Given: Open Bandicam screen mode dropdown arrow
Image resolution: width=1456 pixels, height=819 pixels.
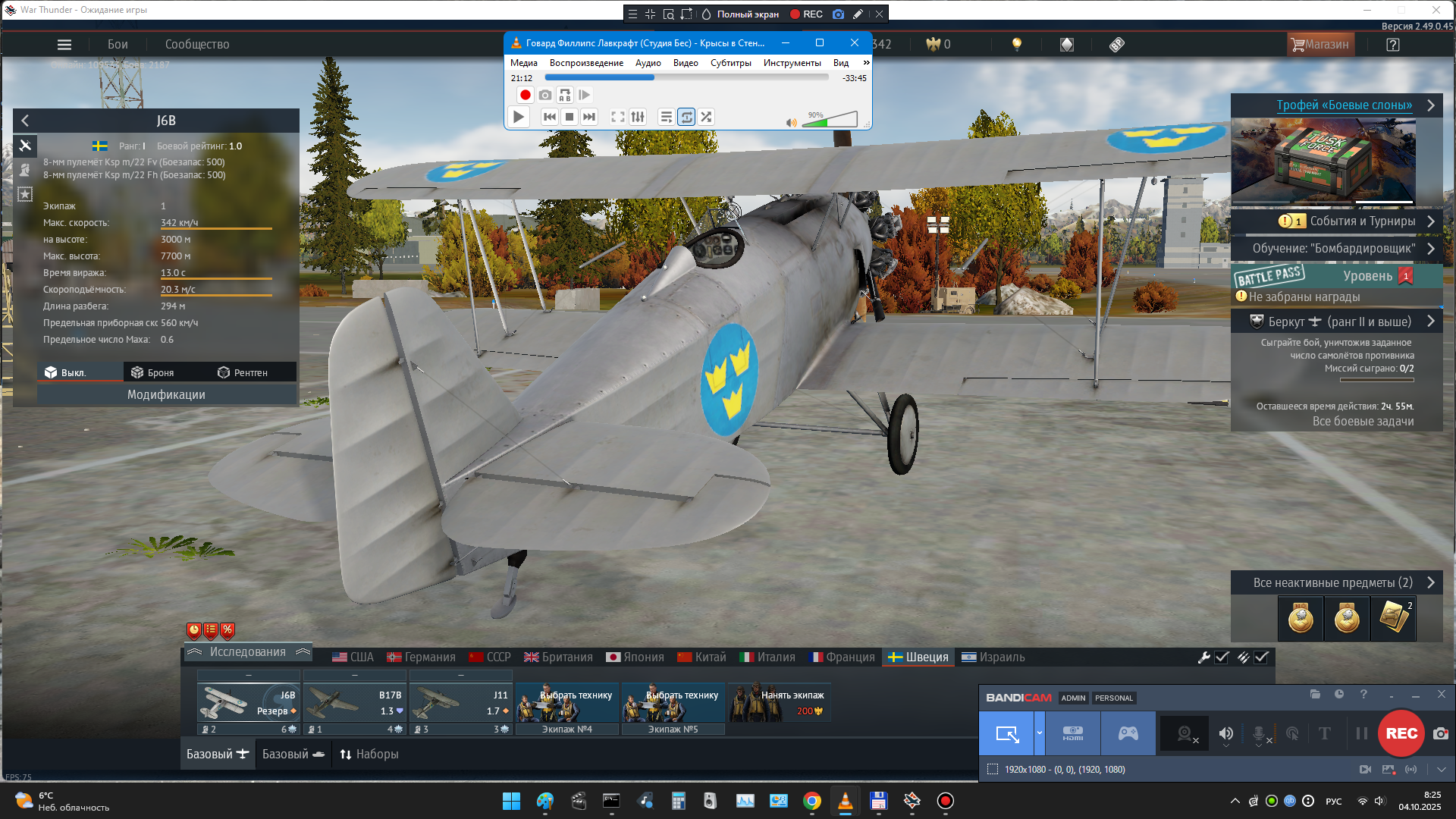Looking at the screenshot, I should pos(1039,733).
